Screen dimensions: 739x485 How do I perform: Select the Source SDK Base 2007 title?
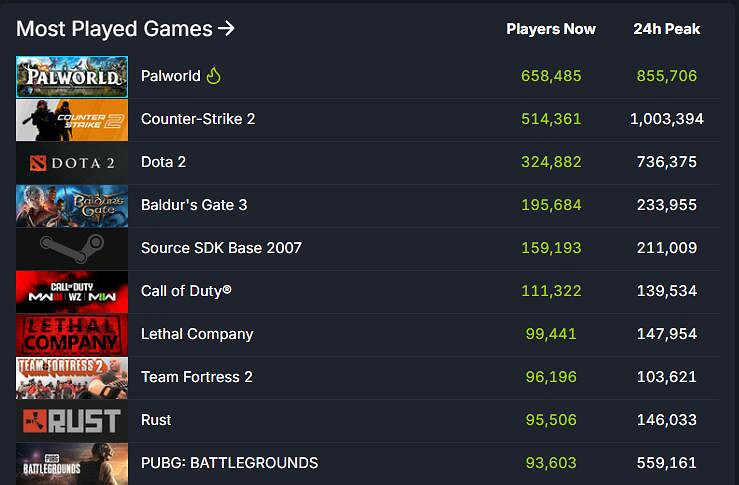(221, 248)
